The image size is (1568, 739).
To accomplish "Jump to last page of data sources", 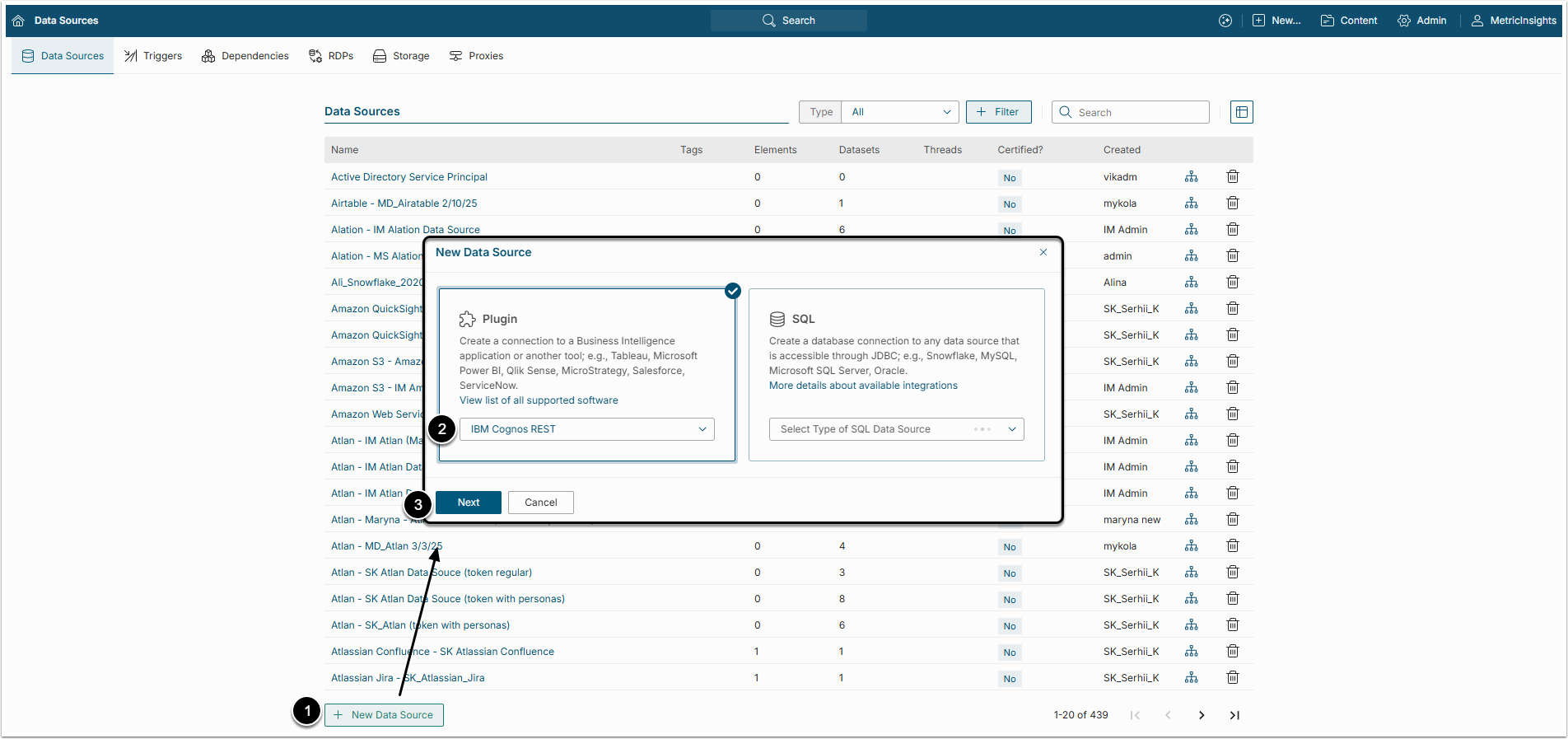I will 1234,715.
